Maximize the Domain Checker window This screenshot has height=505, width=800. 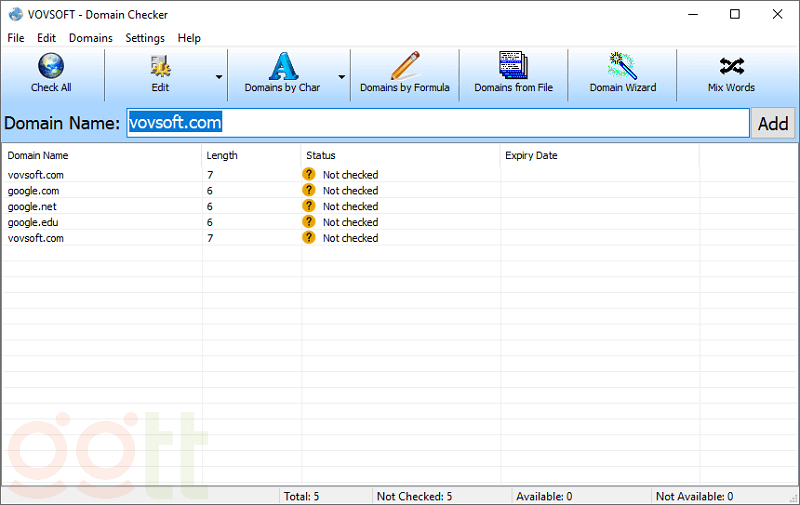point(735,14)
